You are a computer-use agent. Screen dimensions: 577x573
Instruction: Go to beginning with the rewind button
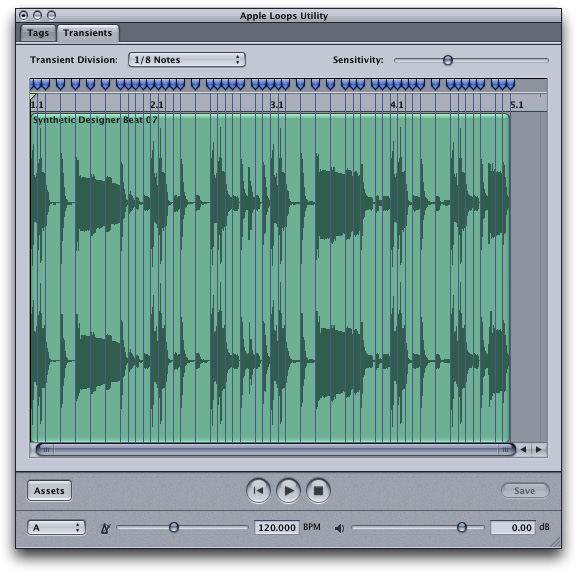[x=258, y=491]
